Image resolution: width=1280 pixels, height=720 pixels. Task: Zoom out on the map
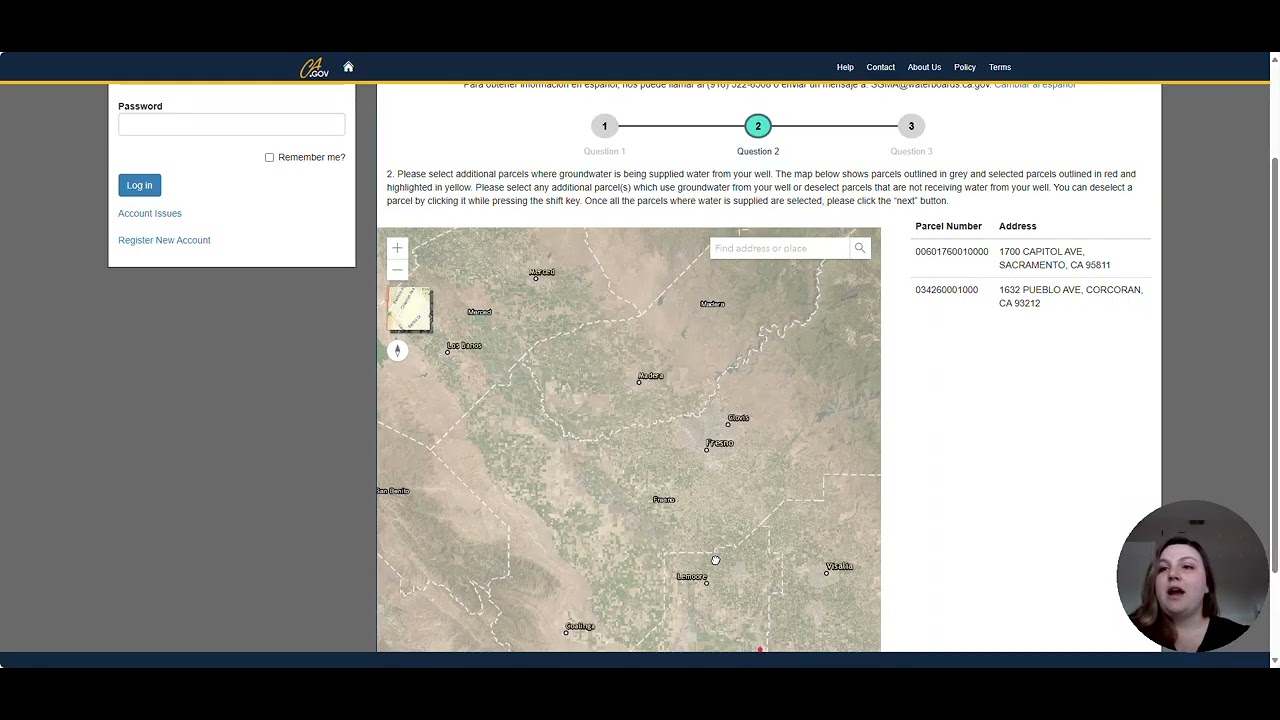click(397, 270)
